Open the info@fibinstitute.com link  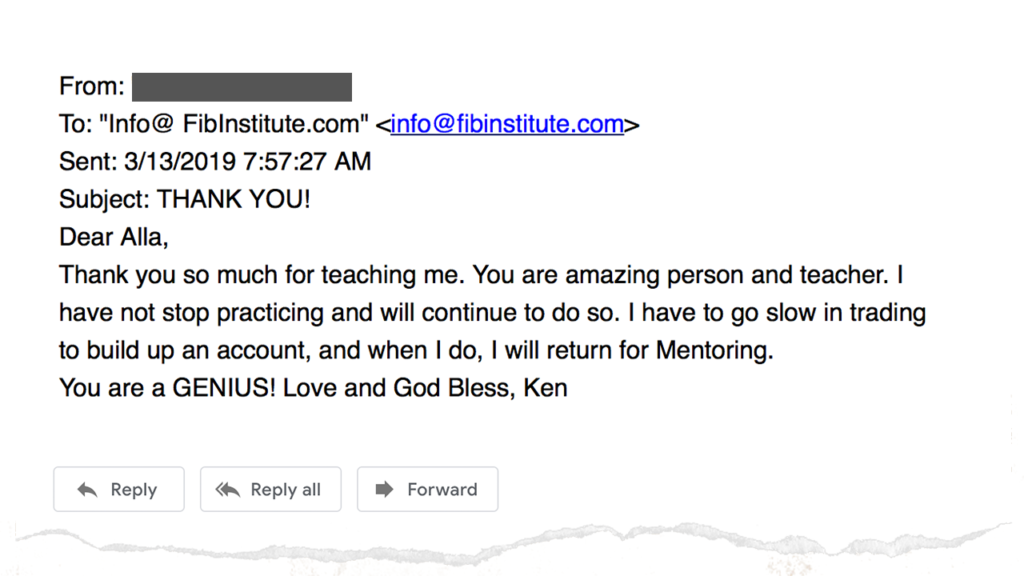[x=507, y=123]
